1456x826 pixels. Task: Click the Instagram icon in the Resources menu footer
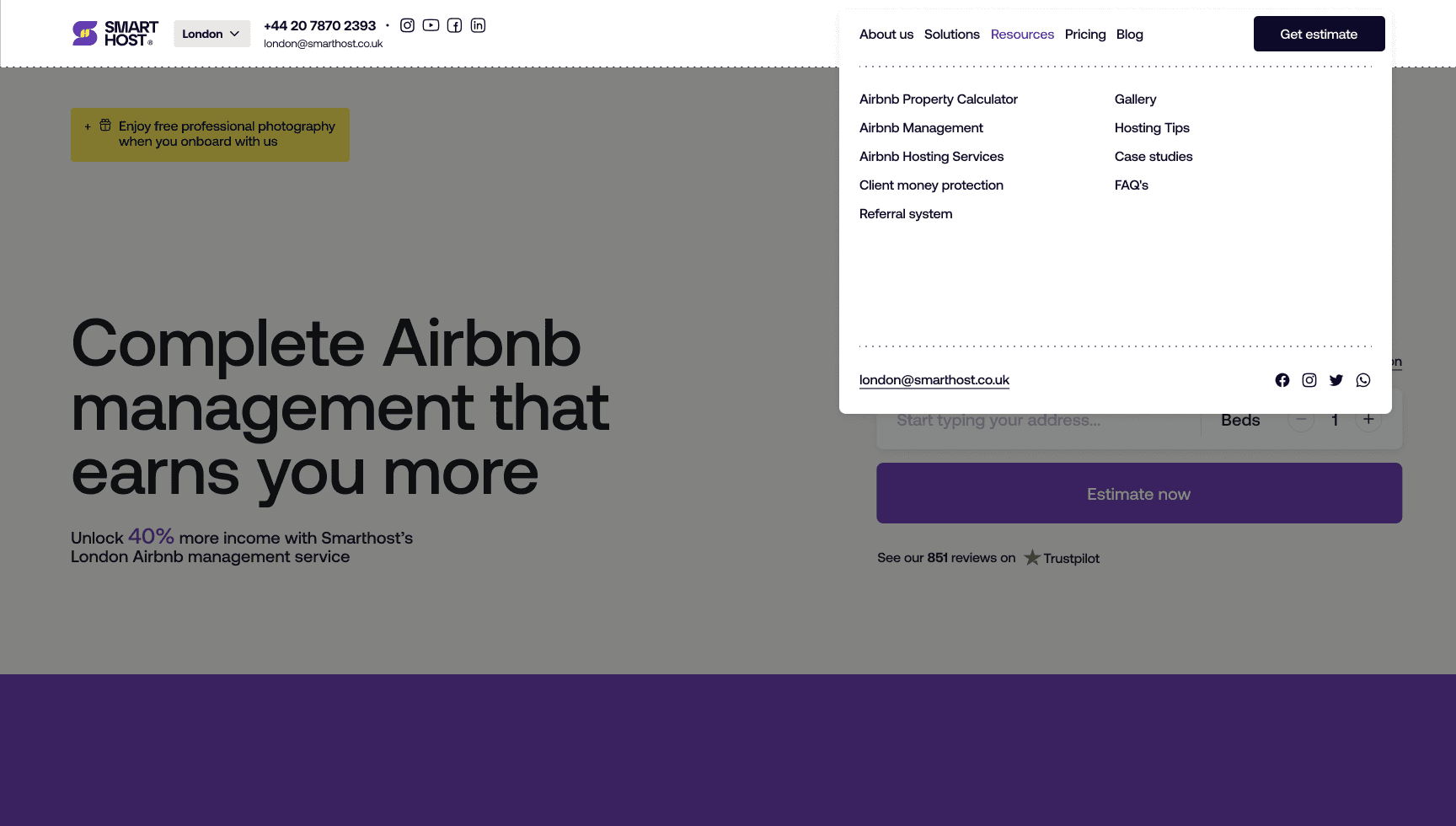coord(1309,380)
